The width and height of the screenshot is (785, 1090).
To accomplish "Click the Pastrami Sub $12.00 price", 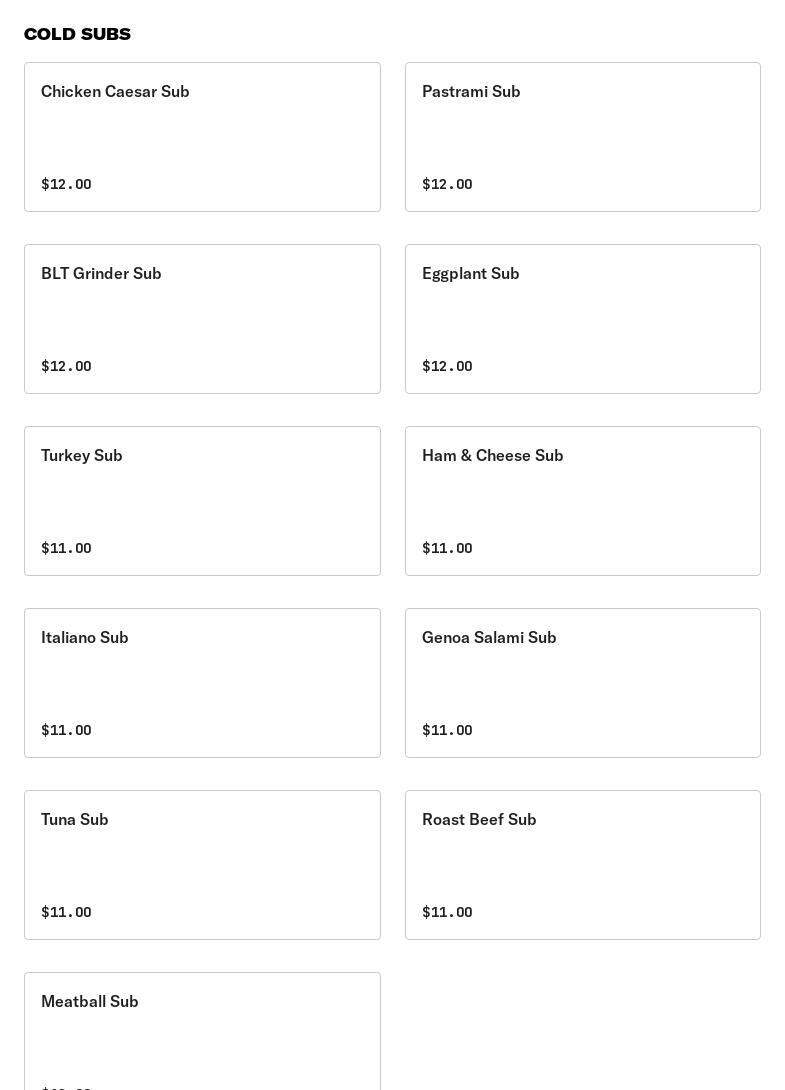I will (x=447, y=184).
